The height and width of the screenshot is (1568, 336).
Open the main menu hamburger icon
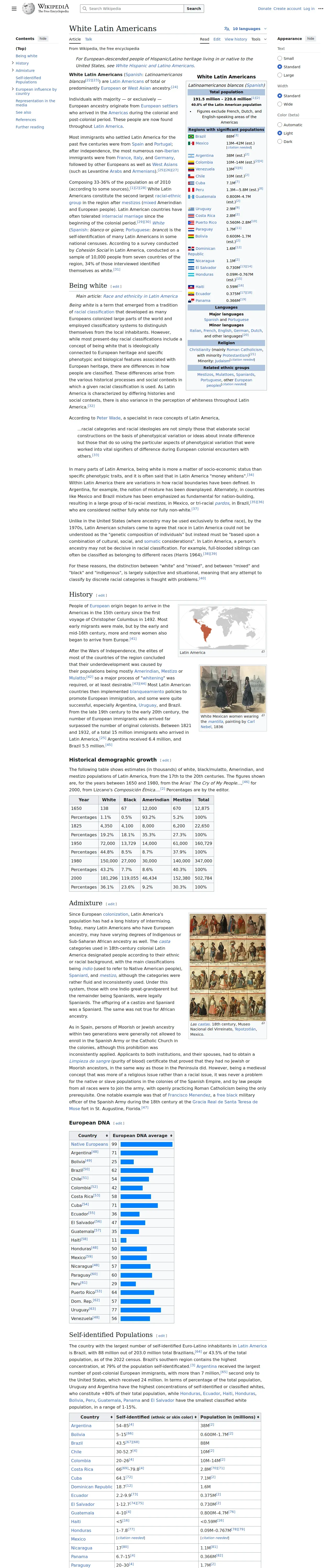[14, 9]
